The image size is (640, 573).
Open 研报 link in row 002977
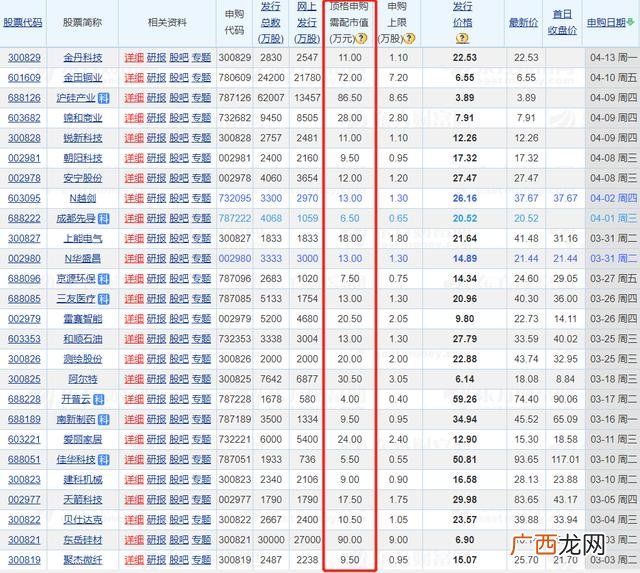(156, 500)
